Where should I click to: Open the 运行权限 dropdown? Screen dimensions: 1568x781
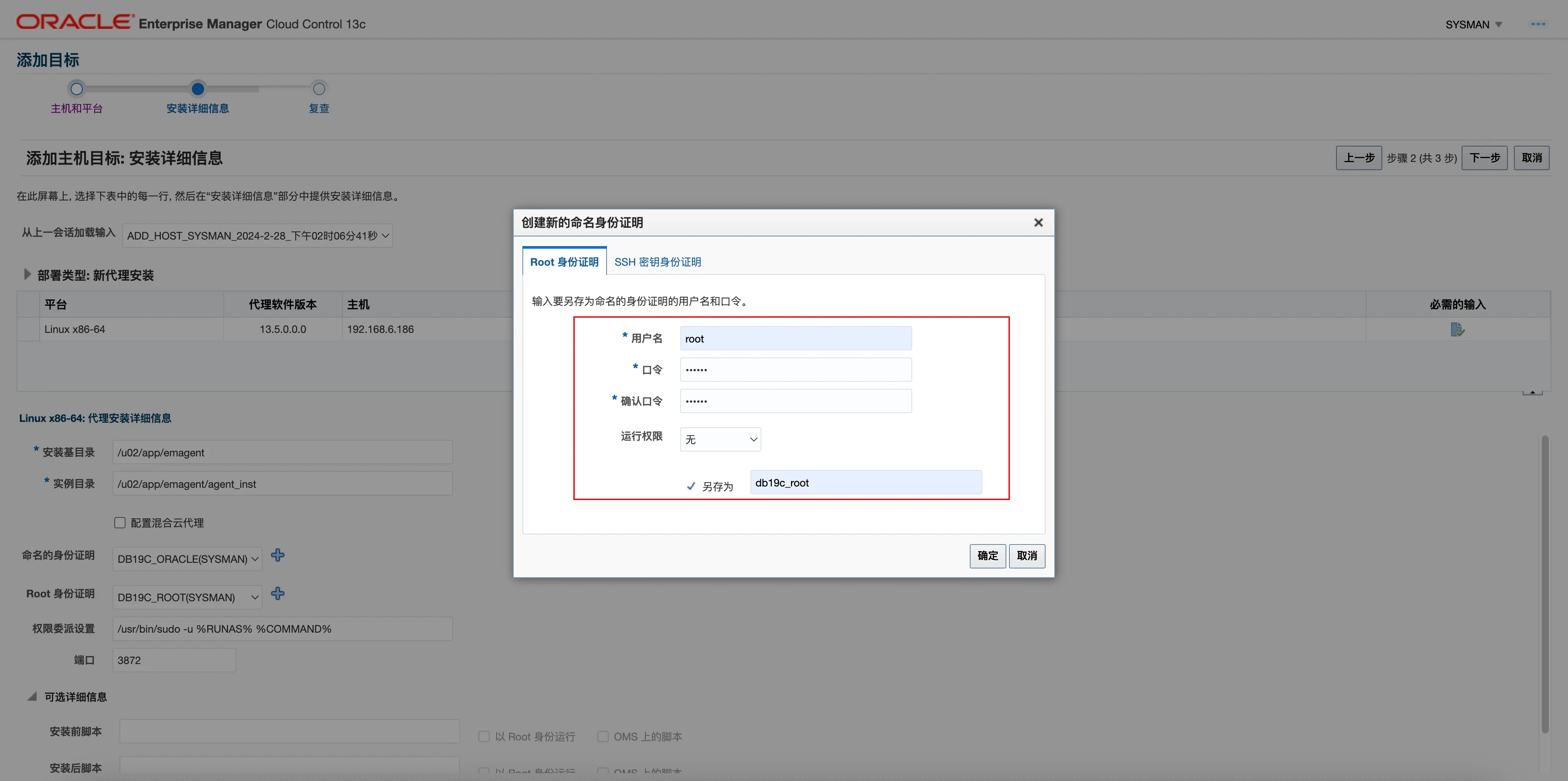click(x=720, y=439)
